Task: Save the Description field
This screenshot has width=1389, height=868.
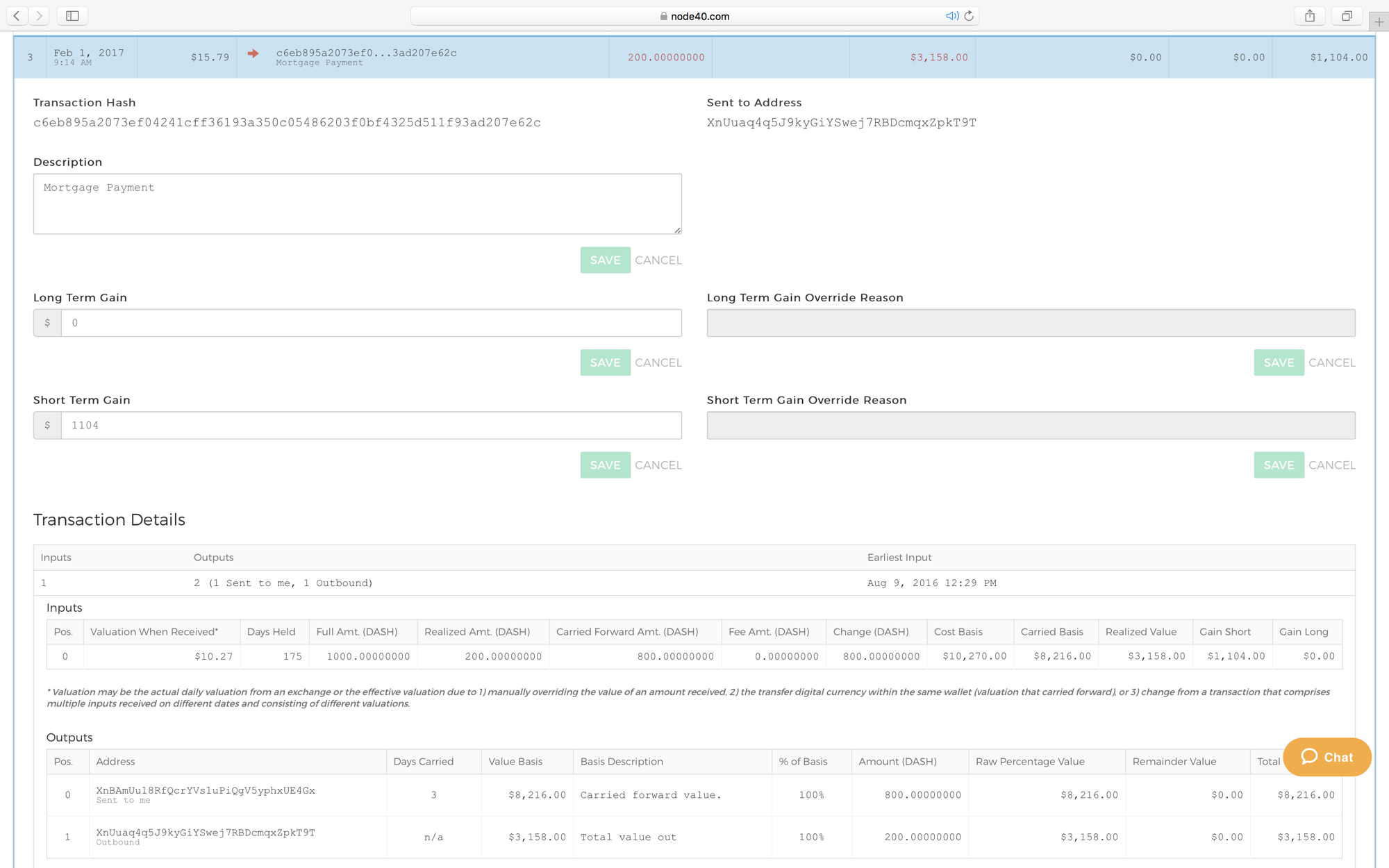Action: 605,260
